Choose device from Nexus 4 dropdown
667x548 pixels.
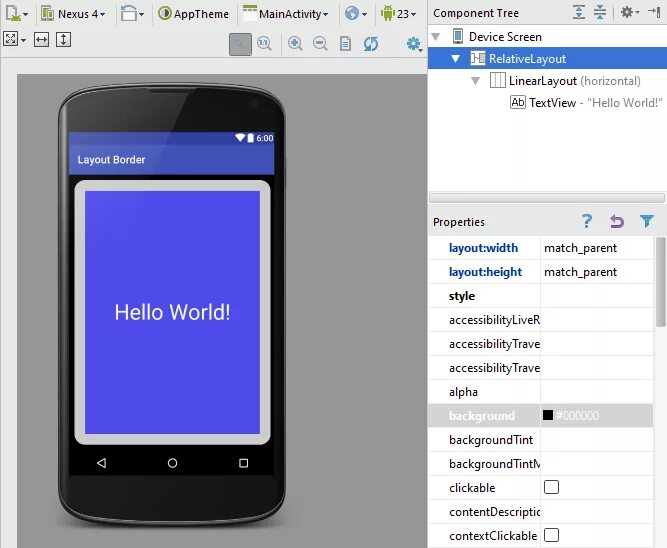click(x=73, y=14)
